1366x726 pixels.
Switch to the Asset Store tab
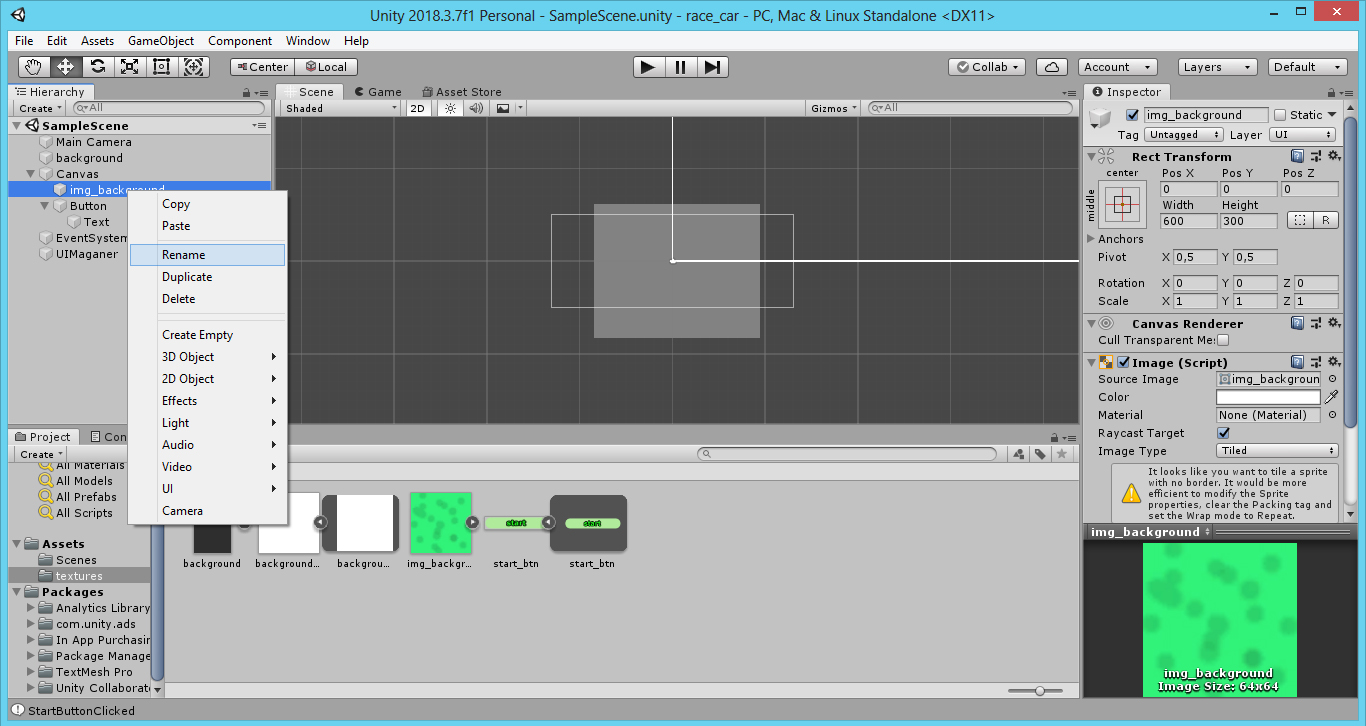click(462, 92)
